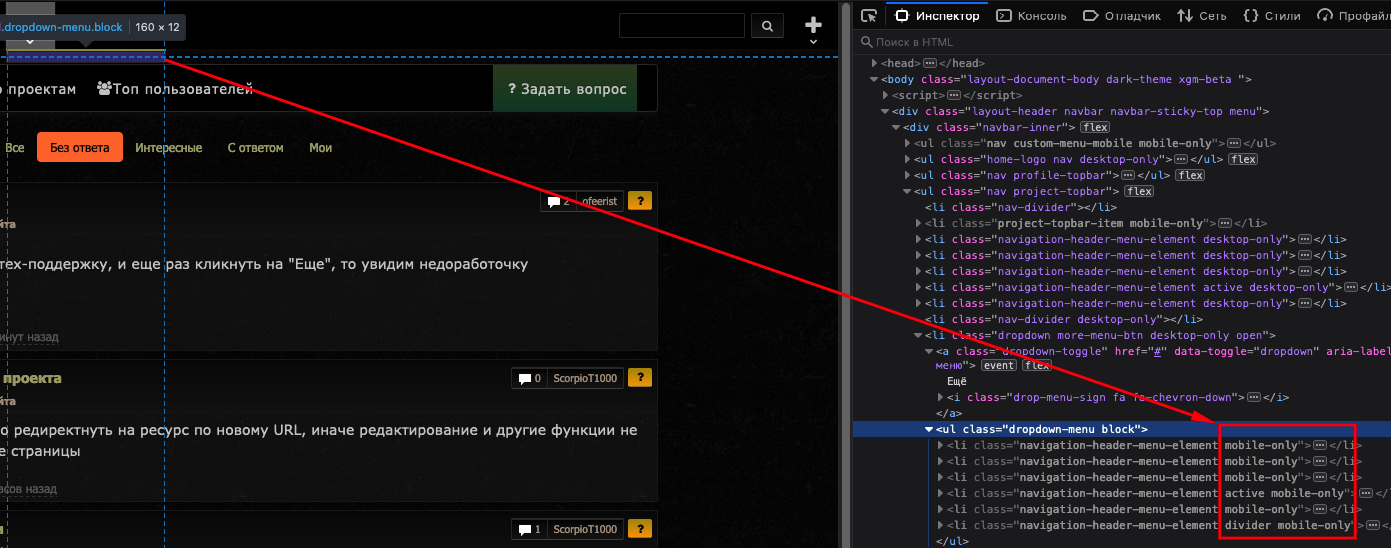Click the flex badge on profile-topbar ul
Viewport: 1391px width, 548px height.
(1190, 175)
